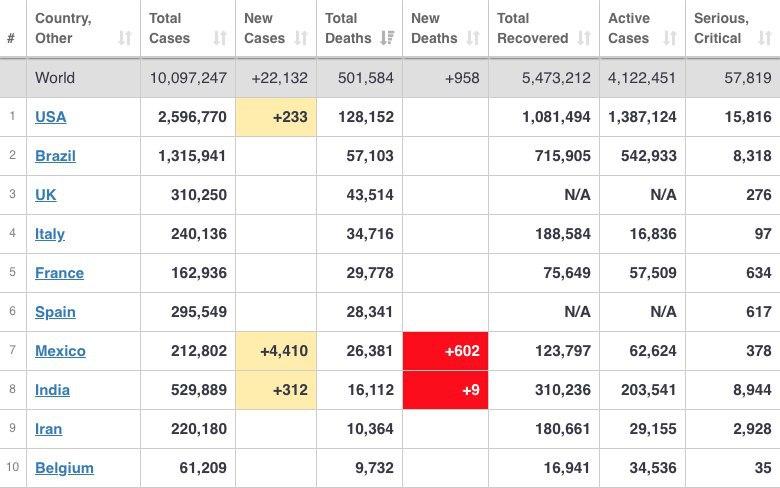Click the highlighted USA +233 new cases cell
The image size is (780, 488).
pos(276,117)
